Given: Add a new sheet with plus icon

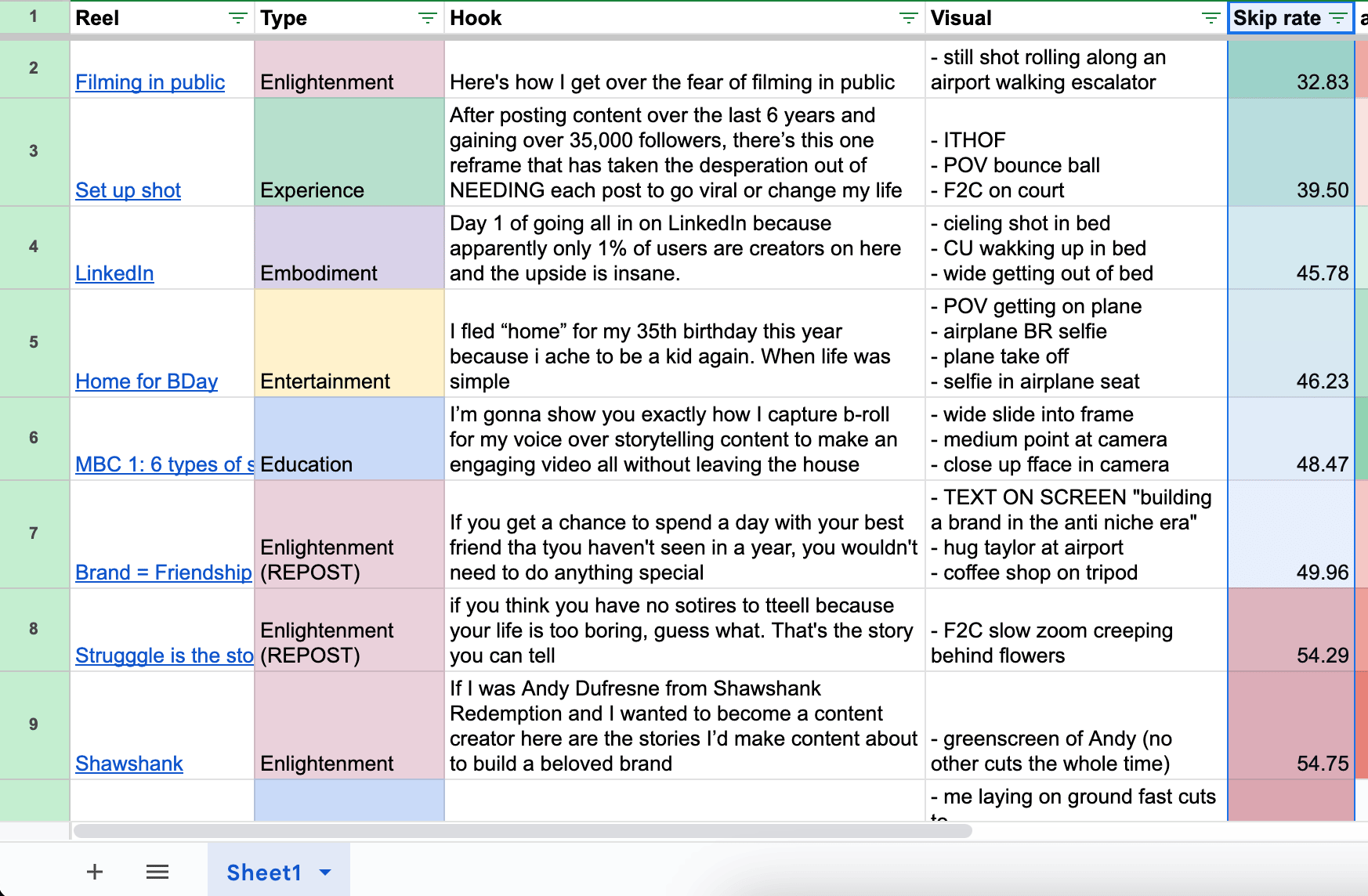Looking at the screenshot, I should [95, 872].
